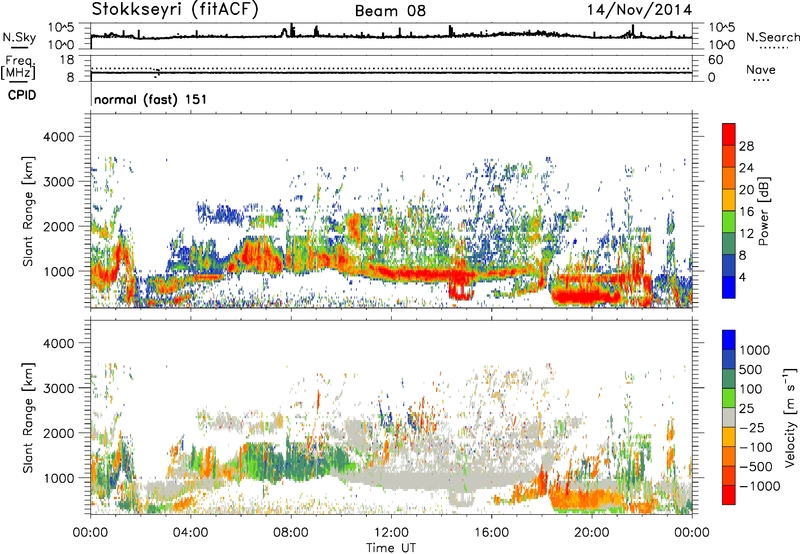Image resolution: width=800 pixels, height=554 pixels.
Task: Click the "Power [dB]" colorbar title
Action: 763,211
